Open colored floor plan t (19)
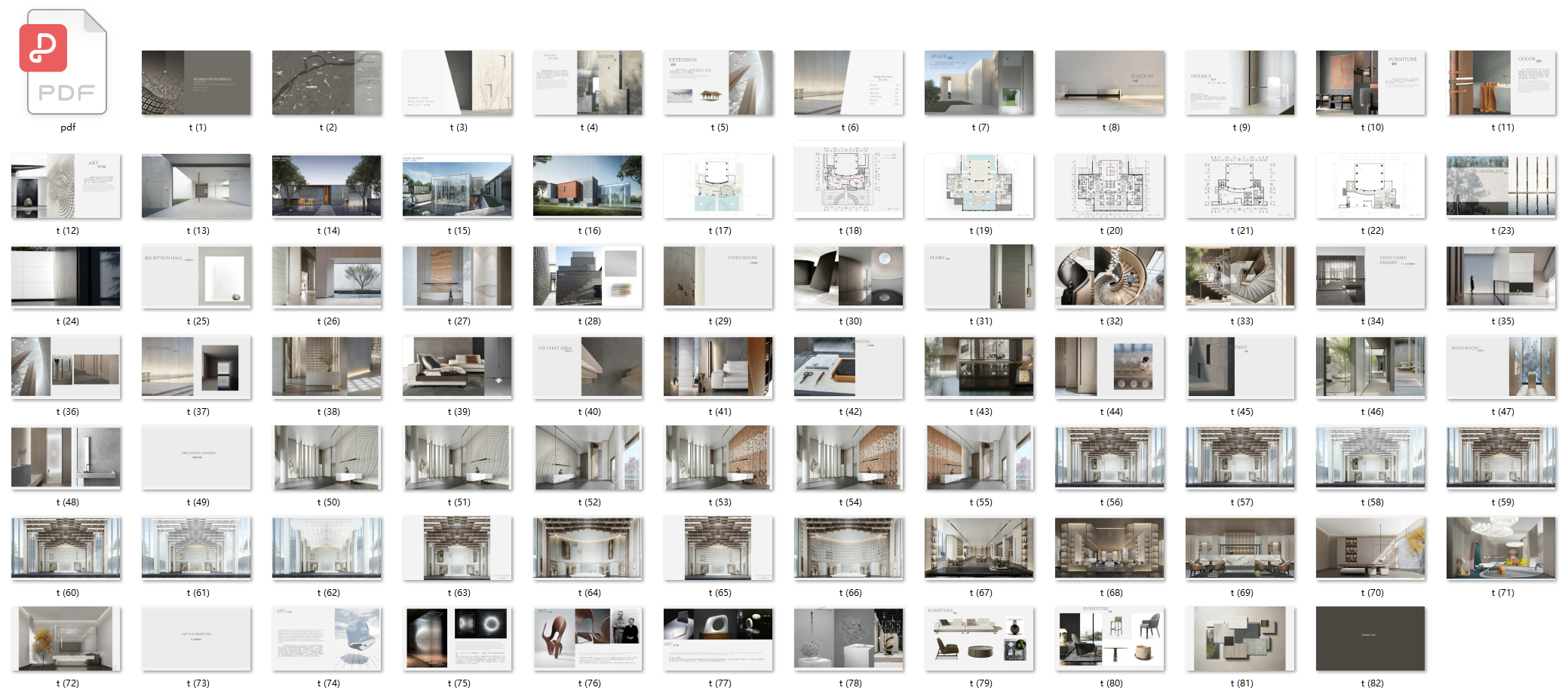The image size is (1568, 700). [979, 186]
